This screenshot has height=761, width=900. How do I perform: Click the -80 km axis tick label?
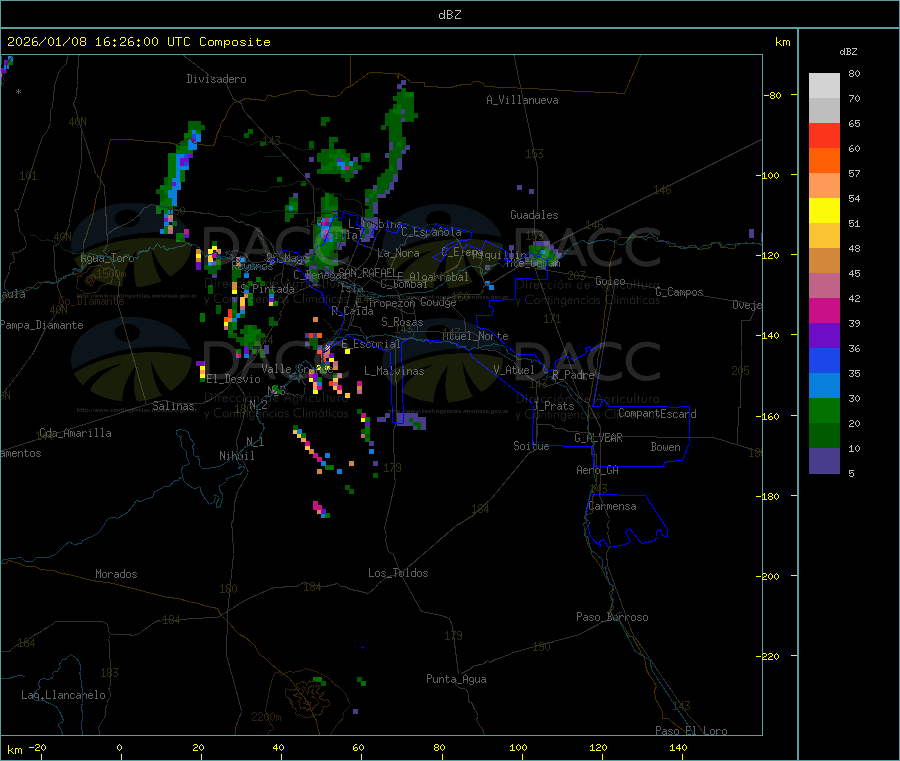(x=772, y=95)
